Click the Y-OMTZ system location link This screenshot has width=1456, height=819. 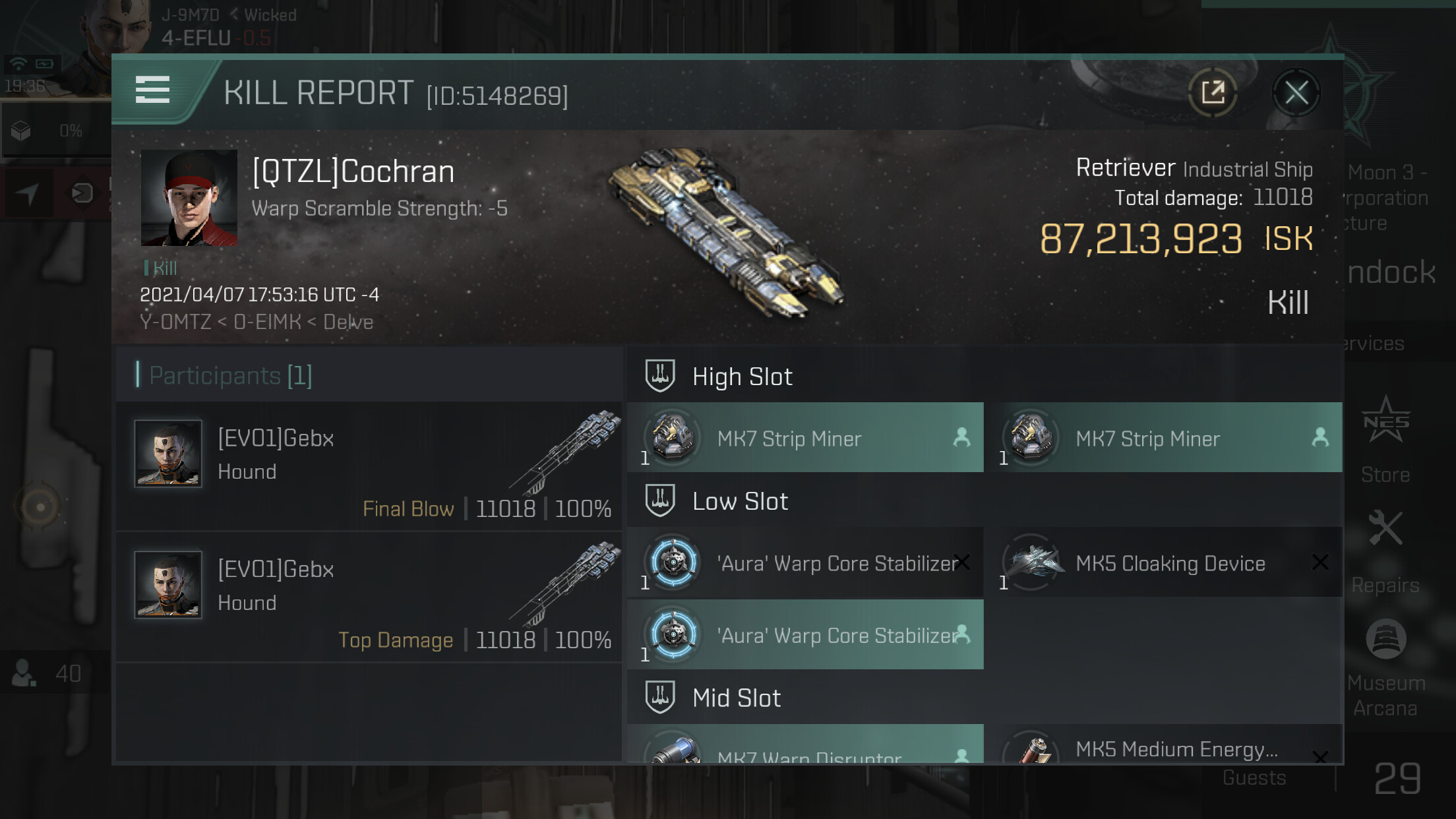(175, 322)
